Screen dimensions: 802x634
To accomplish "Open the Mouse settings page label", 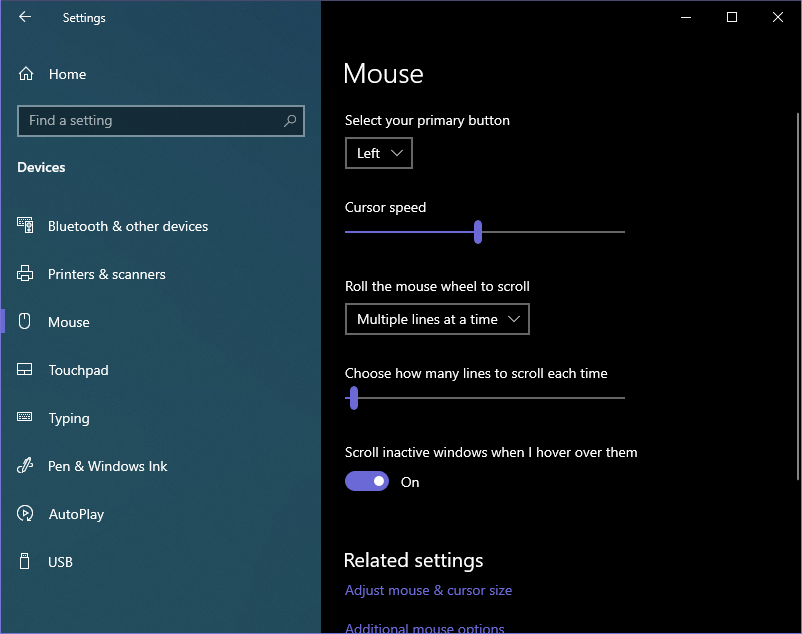I will 69,322.
